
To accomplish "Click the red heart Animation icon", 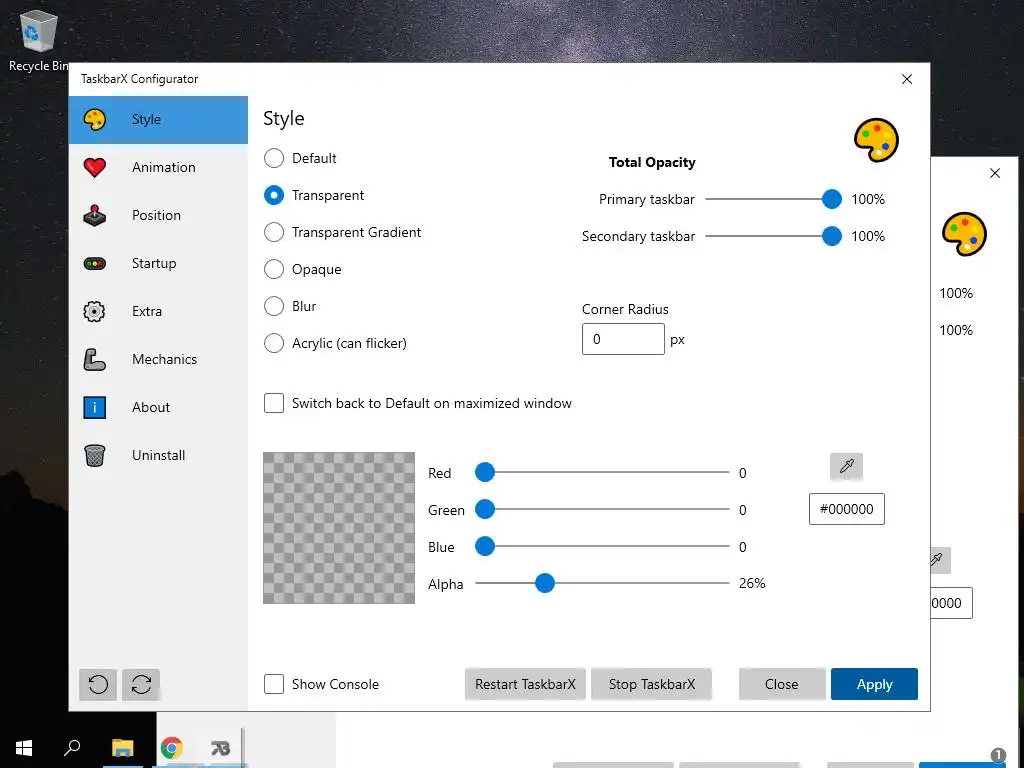I will 95,167.
